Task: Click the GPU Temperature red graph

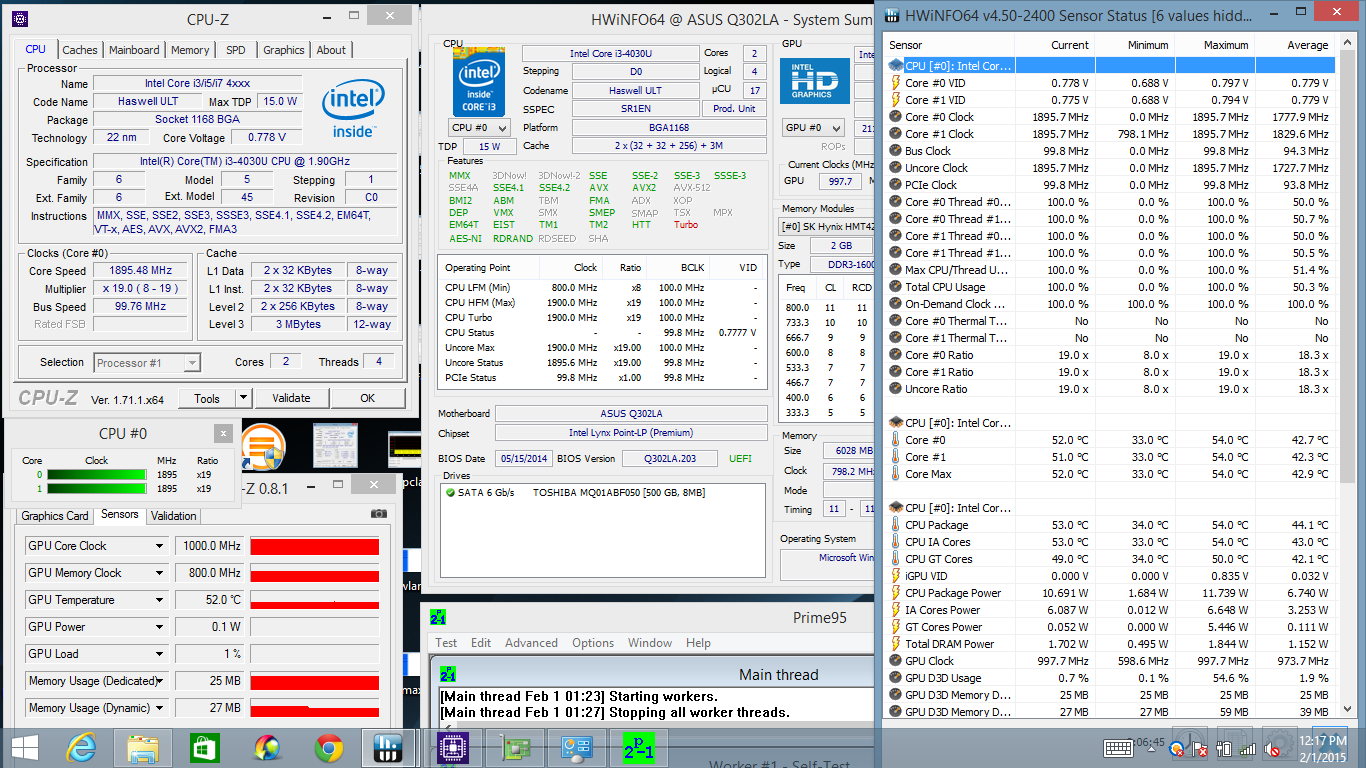Action: (314, 600)
